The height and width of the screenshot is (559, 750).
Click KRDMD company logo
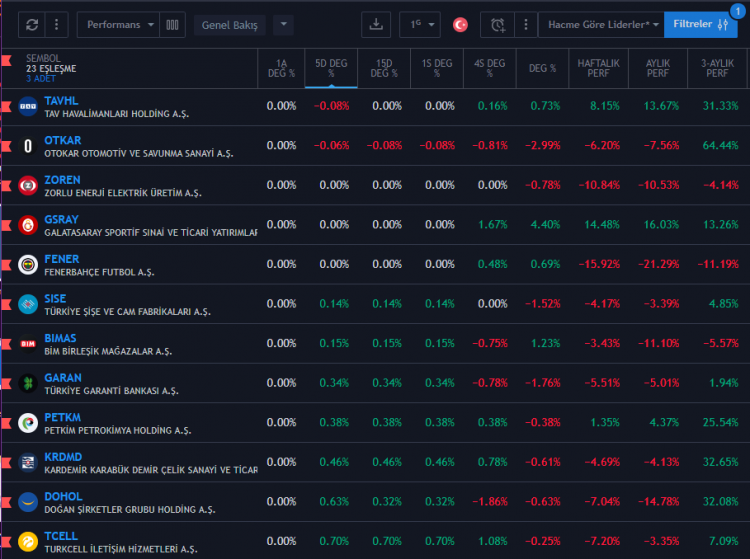(28, 462)
